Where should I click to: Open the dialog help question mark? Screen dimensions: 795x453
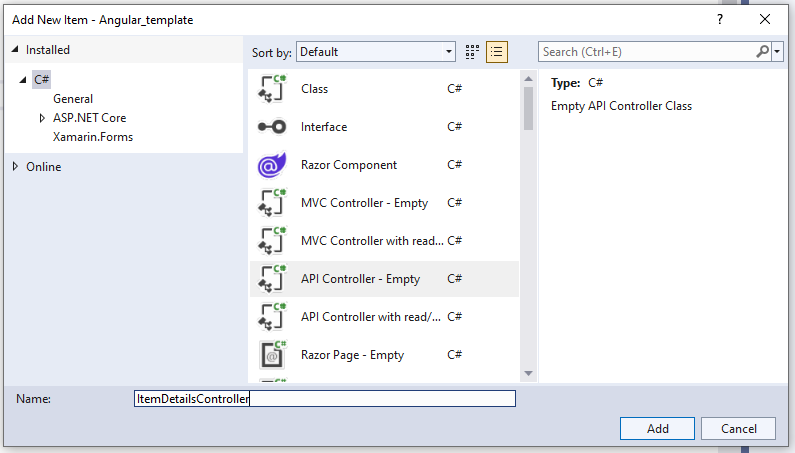[720, 19]
